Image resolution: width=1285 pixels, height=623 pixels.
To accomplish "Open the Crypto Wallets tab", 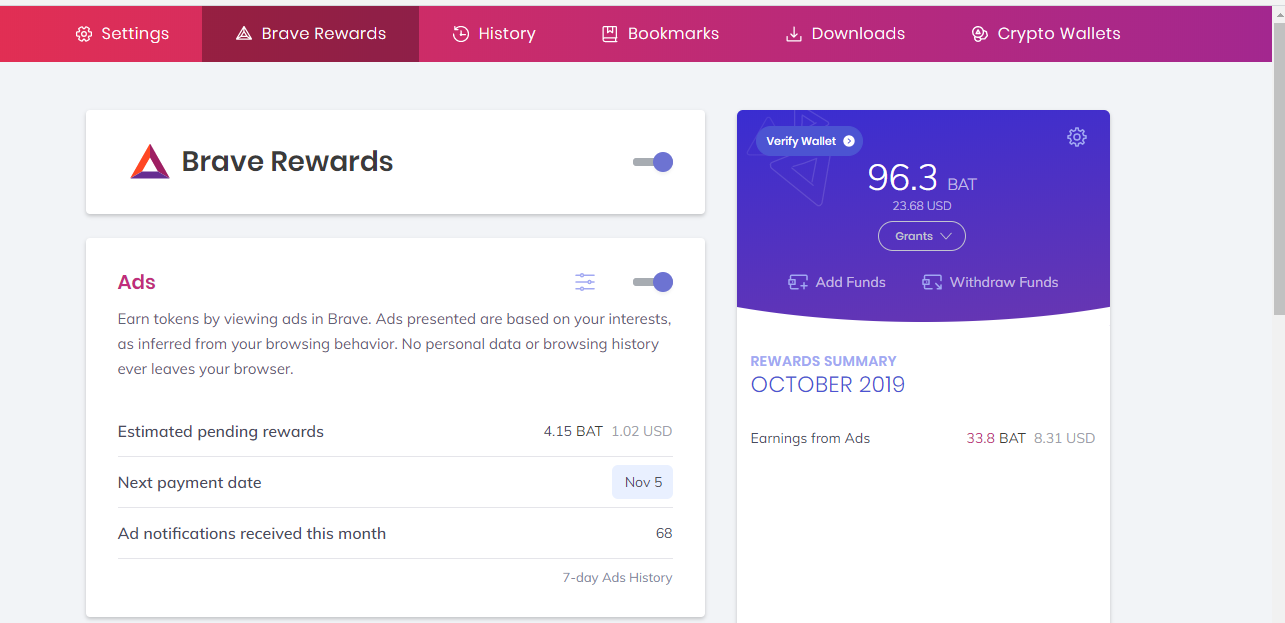I will click(1046, 34).
